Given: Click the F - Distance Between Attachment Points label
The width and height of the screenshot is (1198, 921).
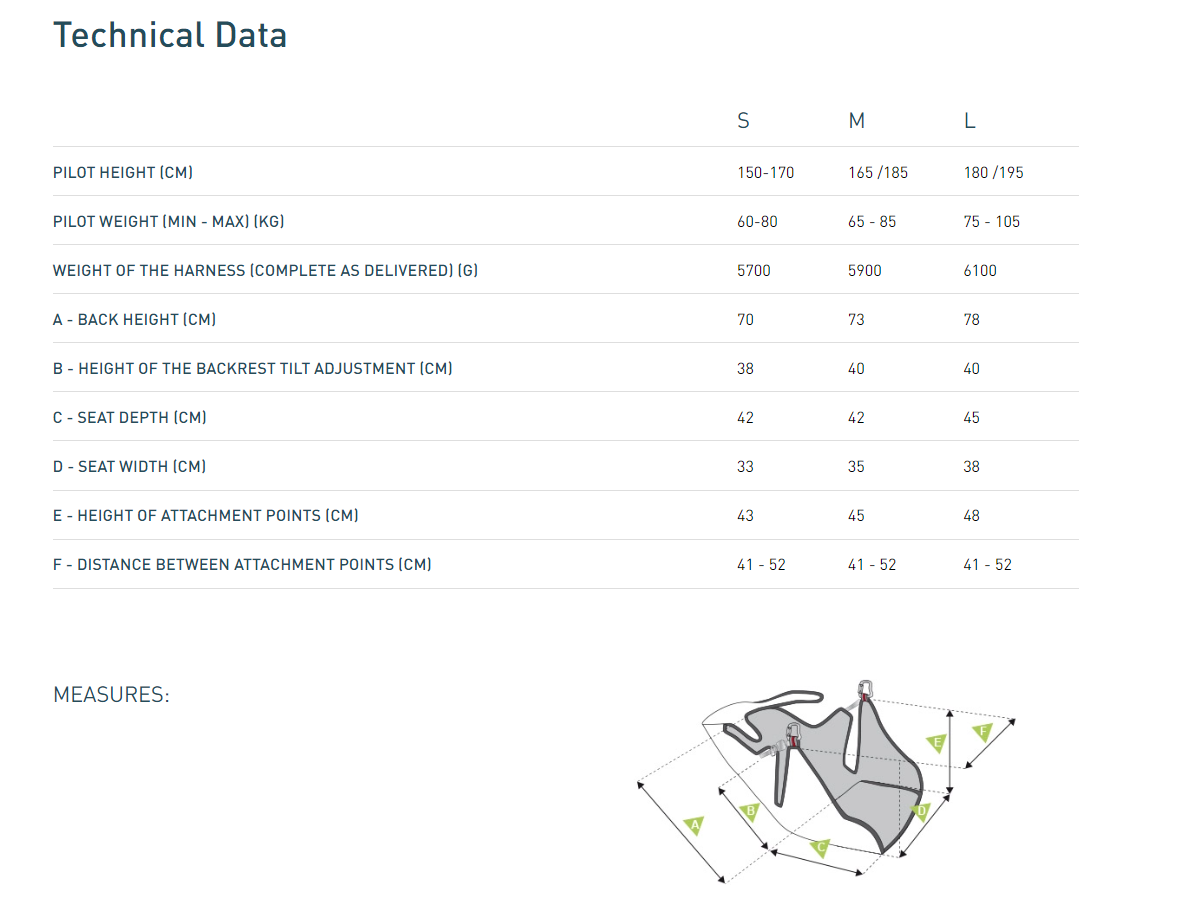Looking at the screenshot, I should (242, 564).
